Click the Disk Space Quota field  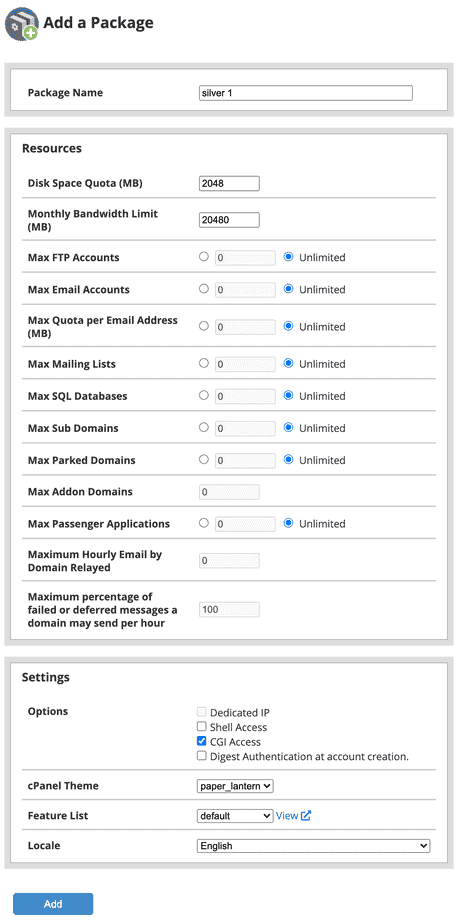229,184
